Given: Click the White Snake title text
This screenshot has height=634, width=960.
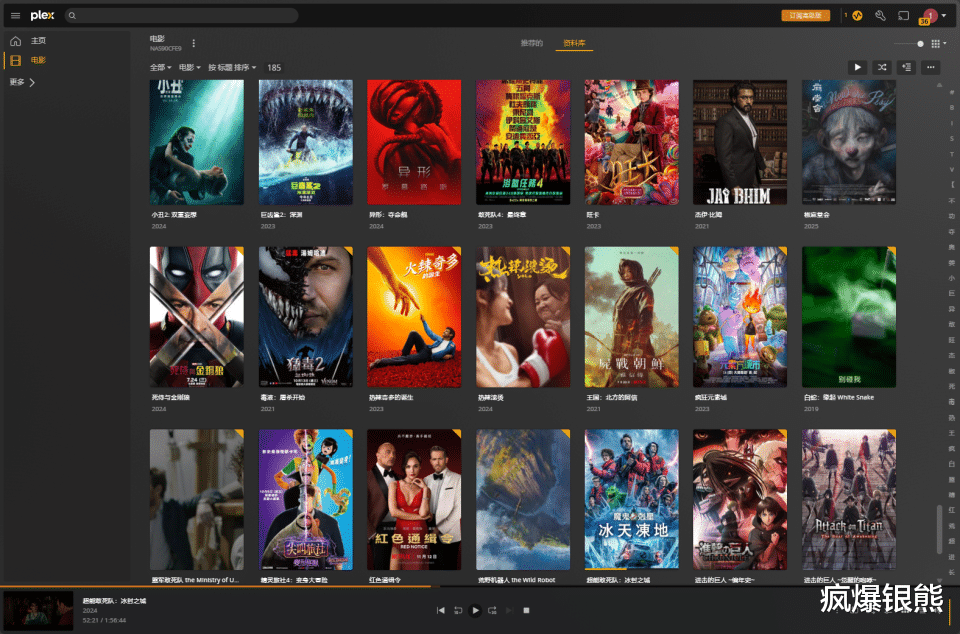Looking at the screenshot, I should pyautogui.click(x=838, y=397).
